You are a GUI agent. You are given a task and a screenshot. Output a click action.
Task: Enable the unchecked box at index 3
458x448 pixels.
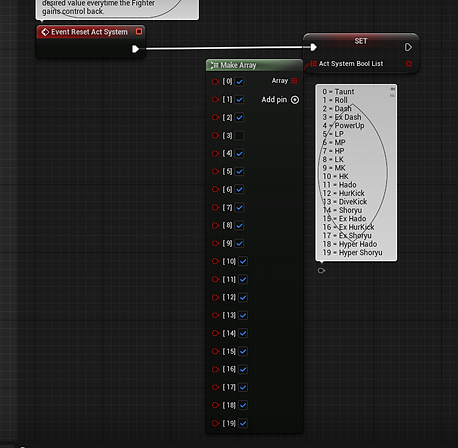[239, 136]
